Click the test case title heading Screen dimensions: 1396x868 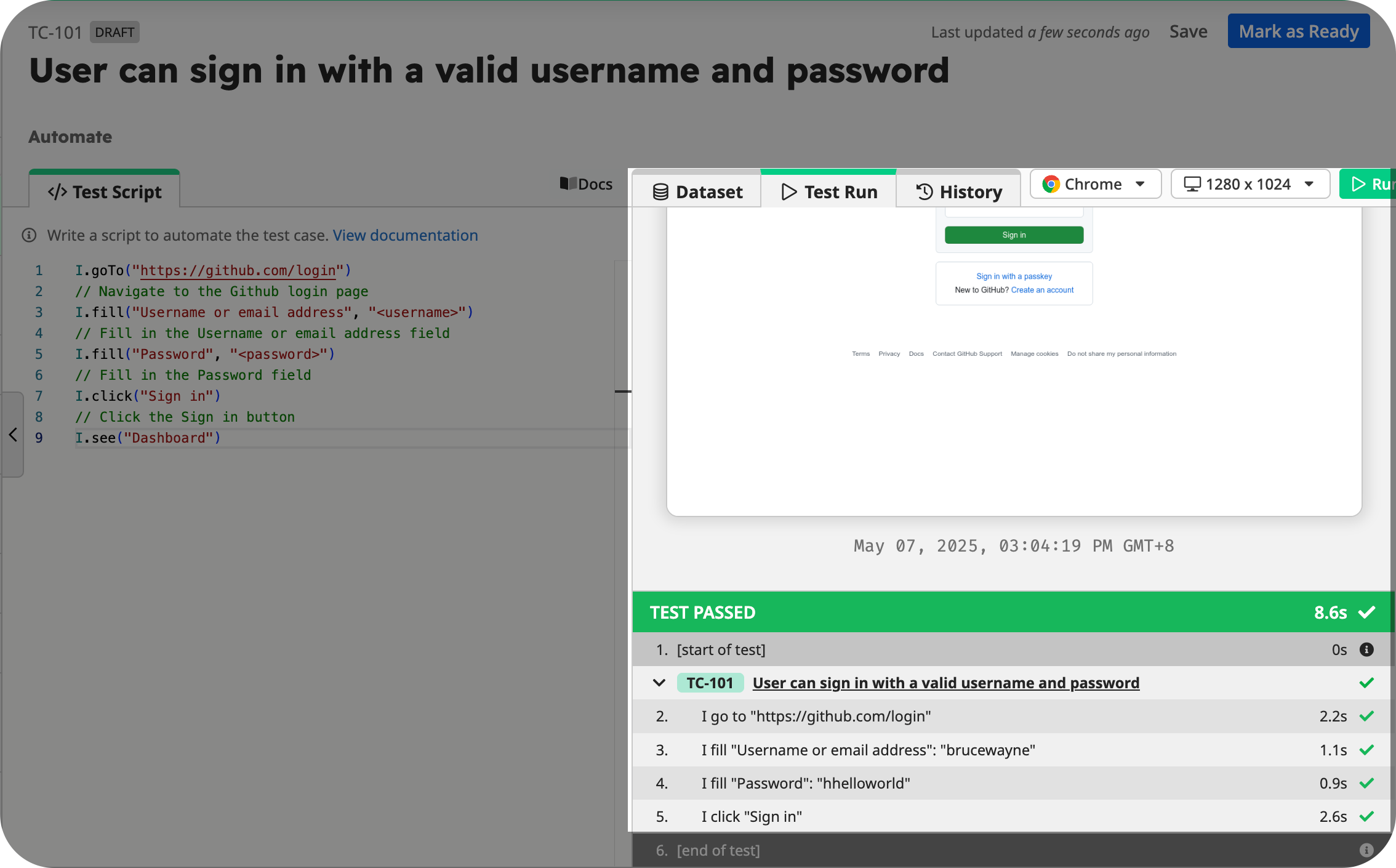point(489,70)
